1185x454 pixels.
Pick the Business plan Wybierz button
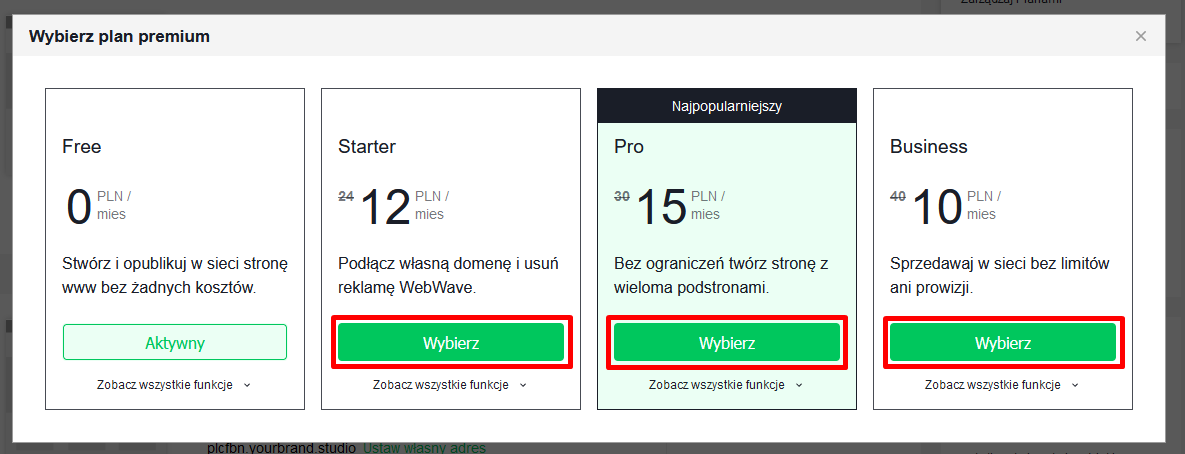1003,342
